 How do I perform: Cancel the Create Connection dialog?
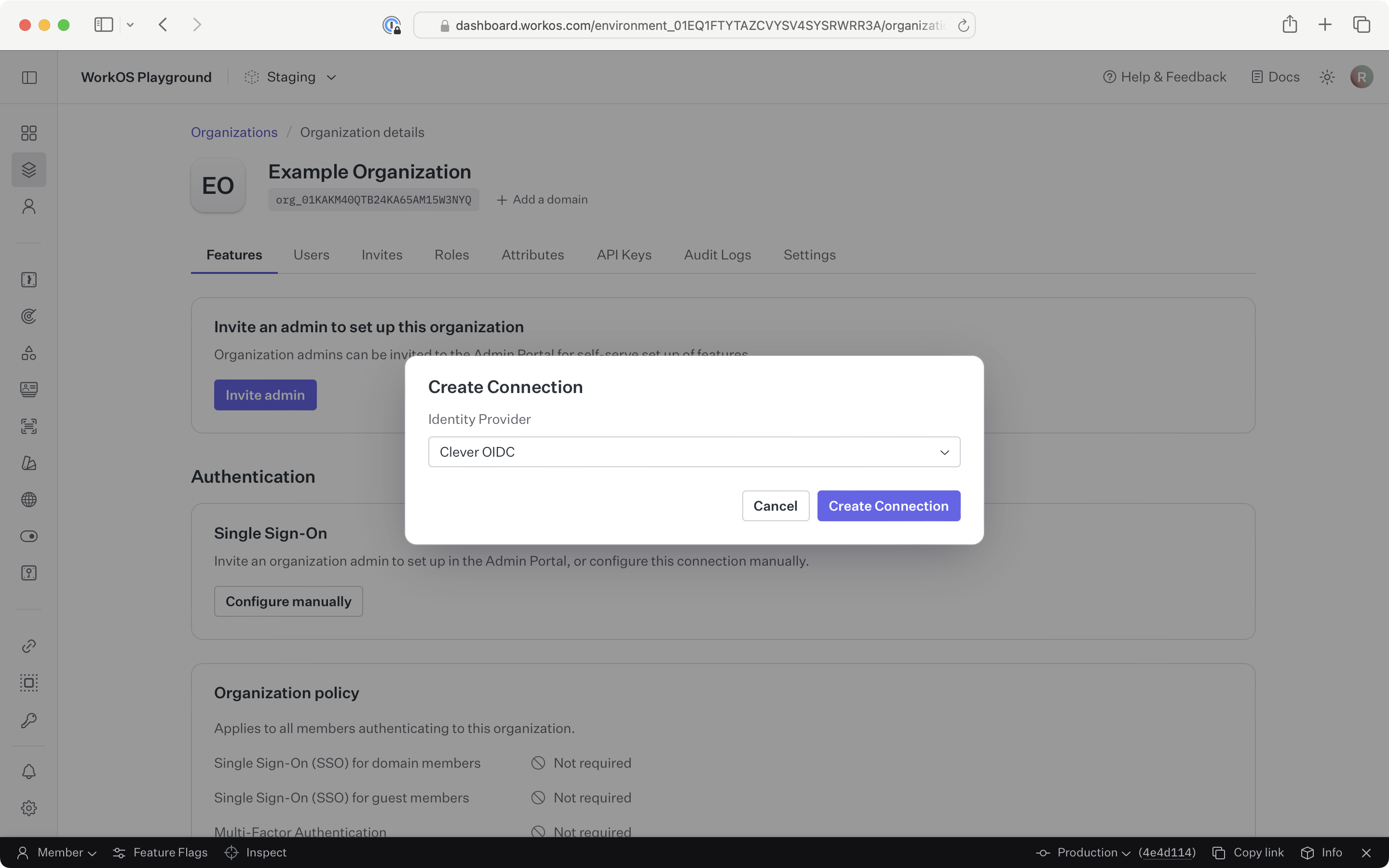[x=775, y=505]
